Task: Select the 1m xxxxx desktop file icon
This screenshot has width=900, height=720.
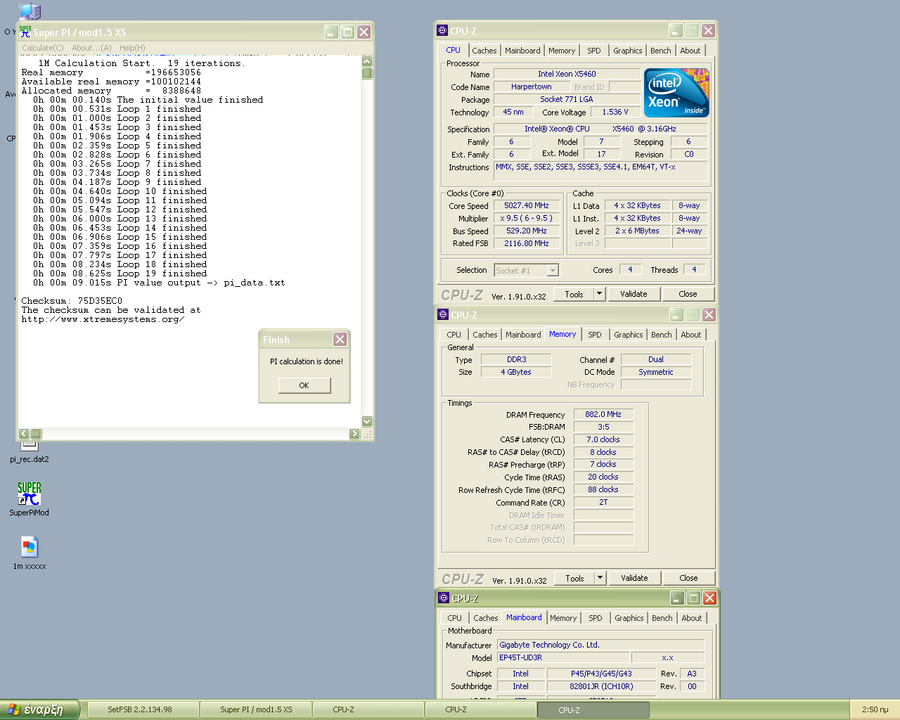Action: [x=29, y=547]
